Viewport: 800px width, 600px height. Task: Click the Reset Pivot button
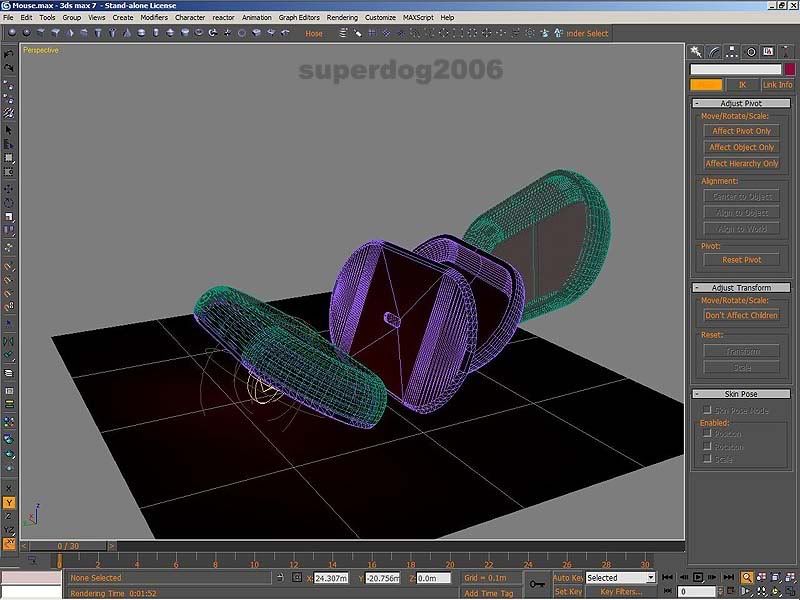pos(741,260)
